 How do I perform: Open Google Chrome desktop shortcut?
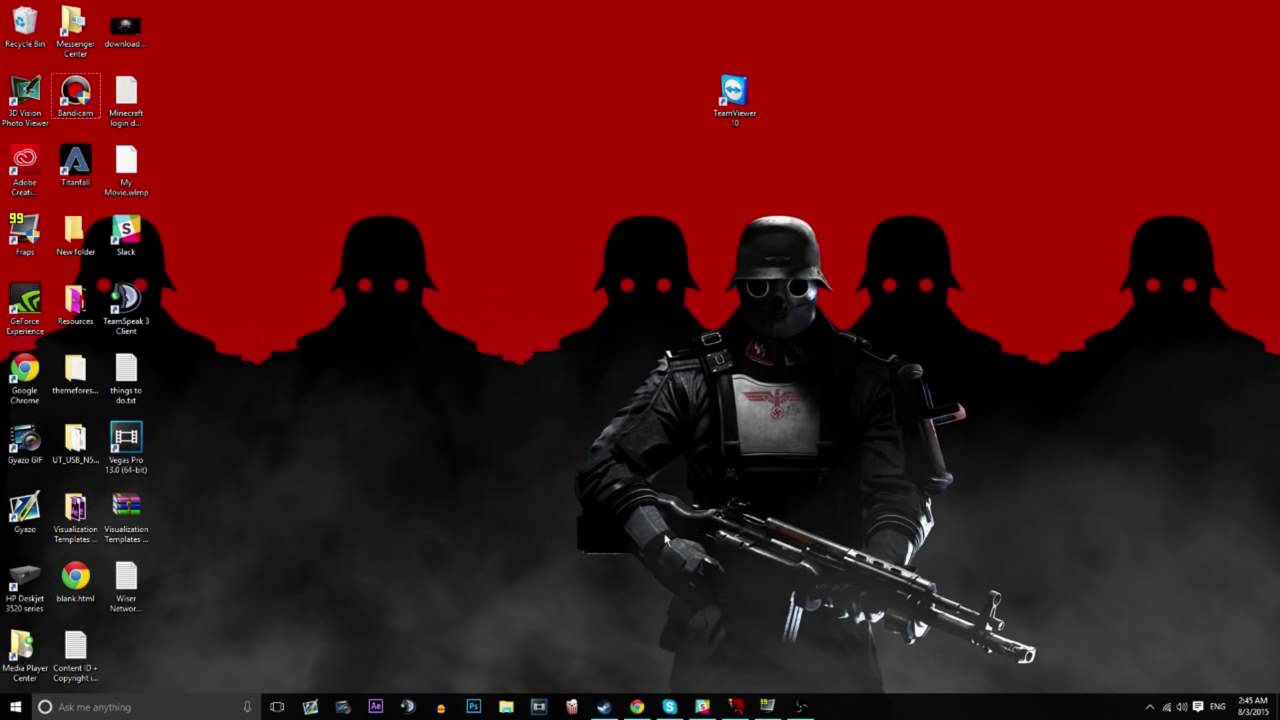(25, 379)
